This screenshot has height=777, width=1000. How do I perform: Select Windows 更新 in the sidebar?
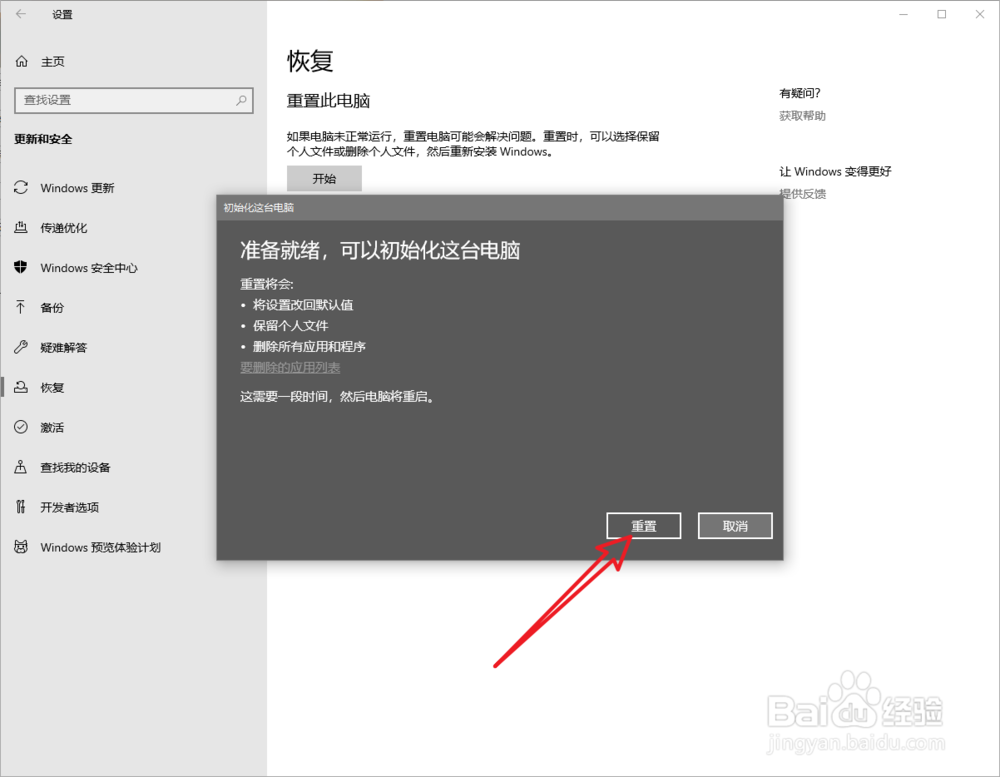[x=77, y=188]
